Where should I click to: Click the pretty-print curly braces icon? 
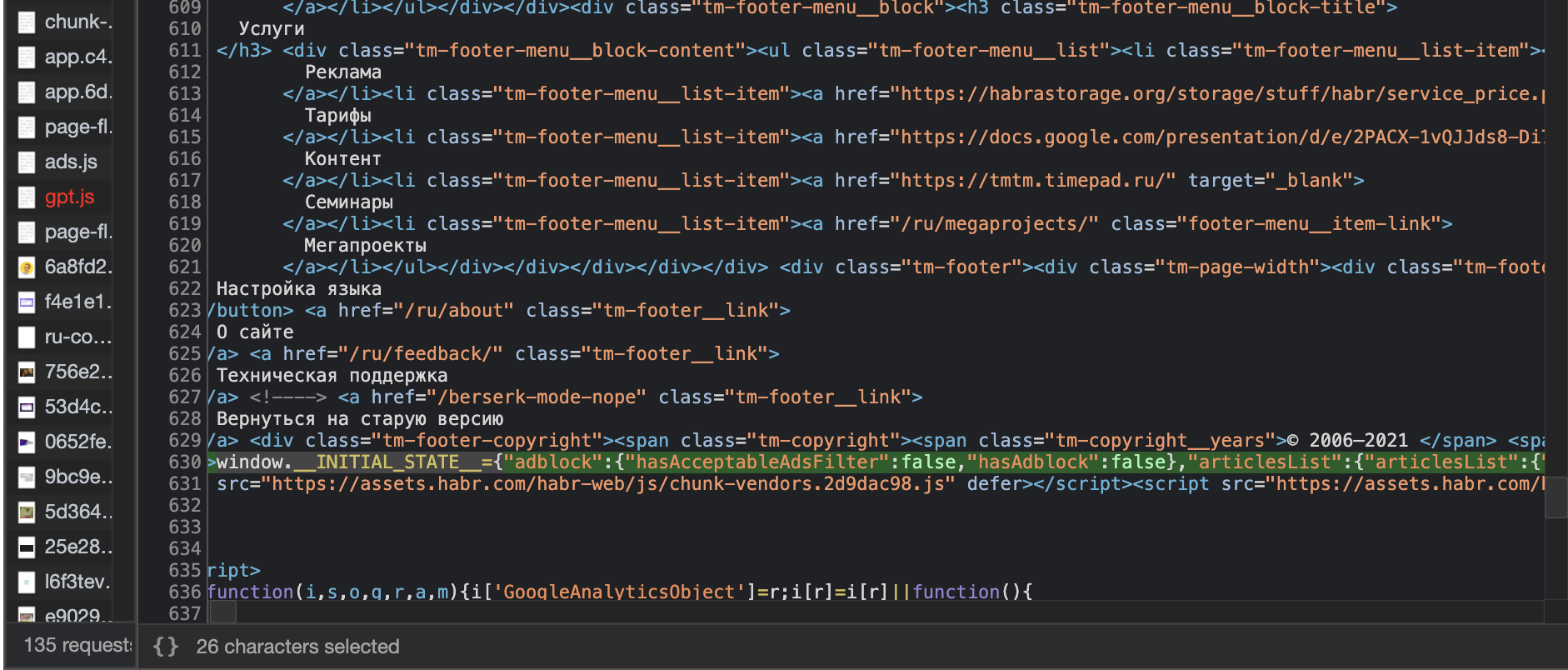tap(166, 647)
